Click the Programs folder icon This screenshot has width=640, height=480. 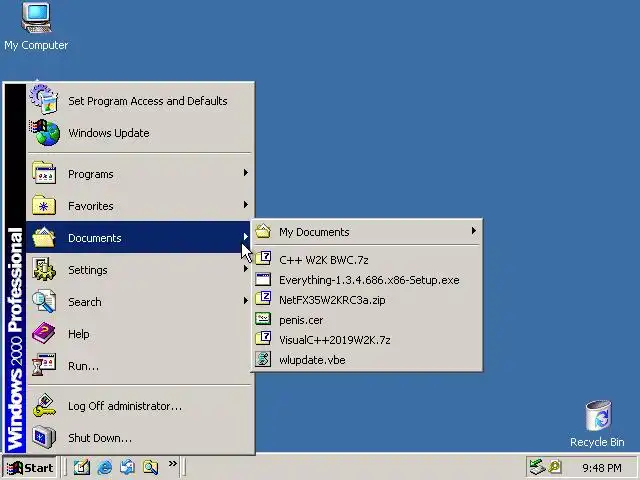(44, 173)
